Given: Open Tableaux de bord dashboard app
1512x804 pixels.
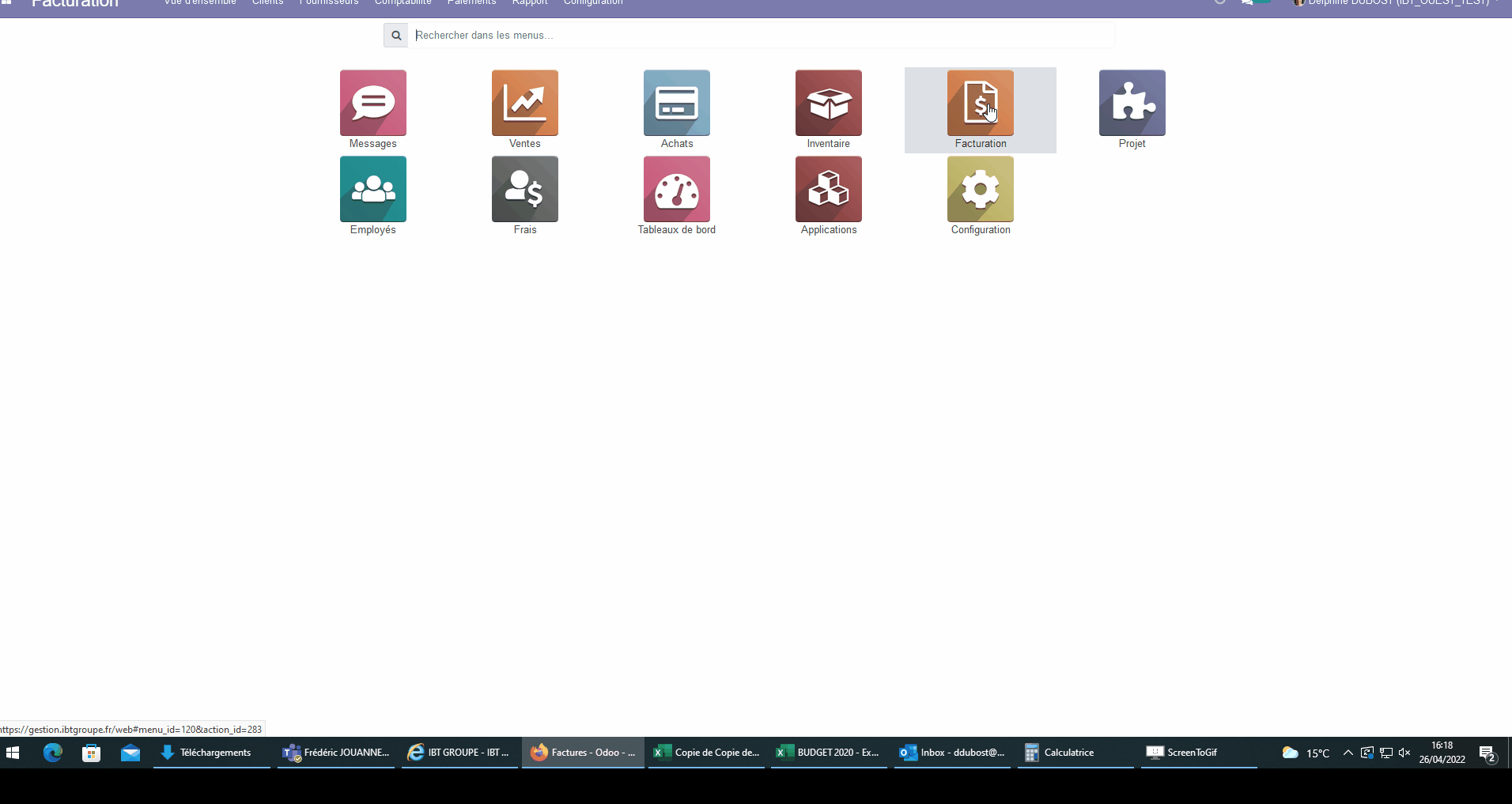Looking at the screenshot, I should click(676, 190).
